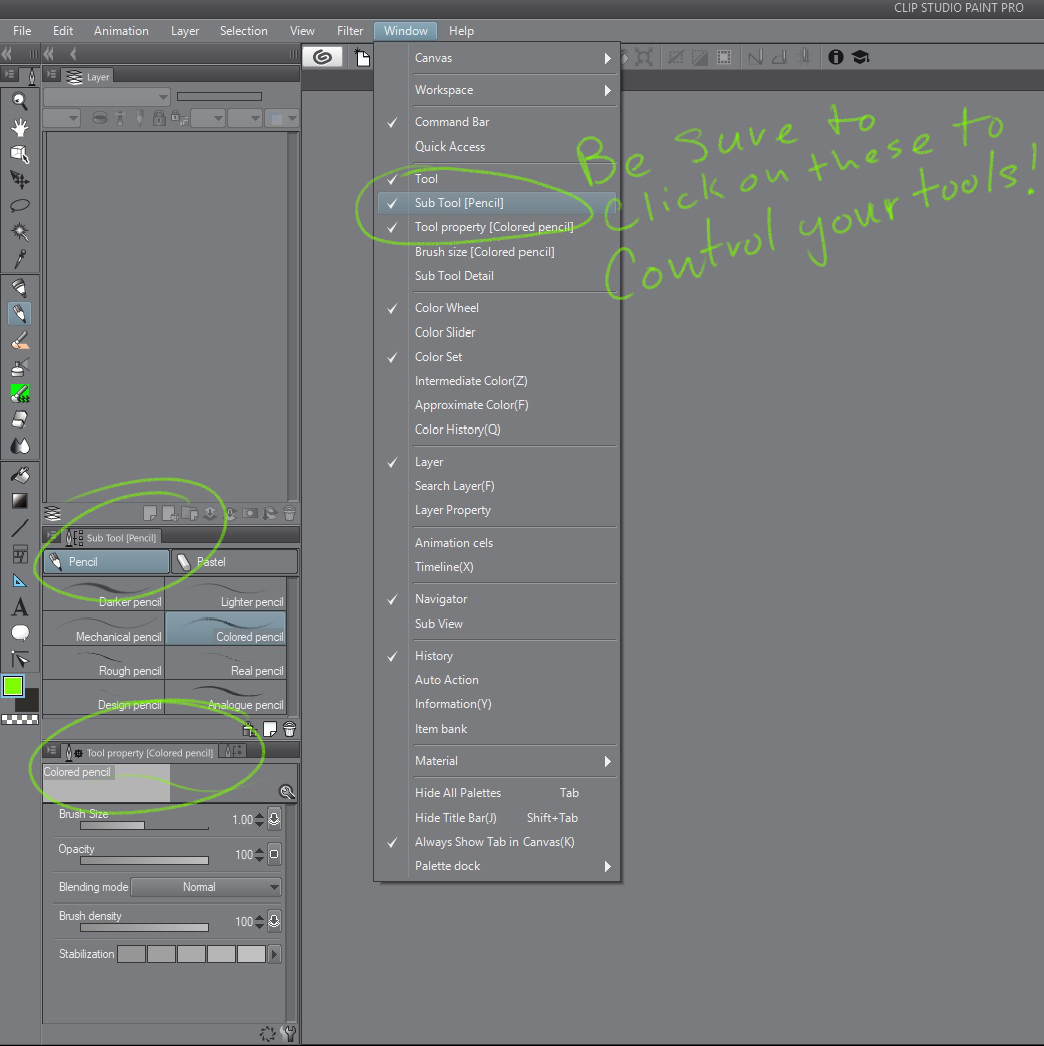Viewport: 1044px width, 1046px height.
Task: Expand the Workspace submenu
Action: [497, 90]
